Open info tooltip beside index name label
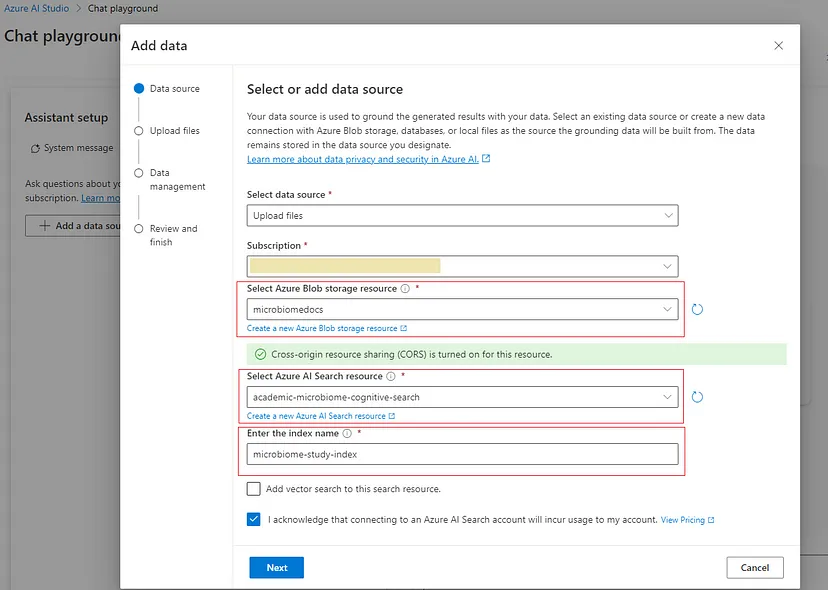Screen dimensions: 828x590 pyautogui.click(x=347, y=433)
